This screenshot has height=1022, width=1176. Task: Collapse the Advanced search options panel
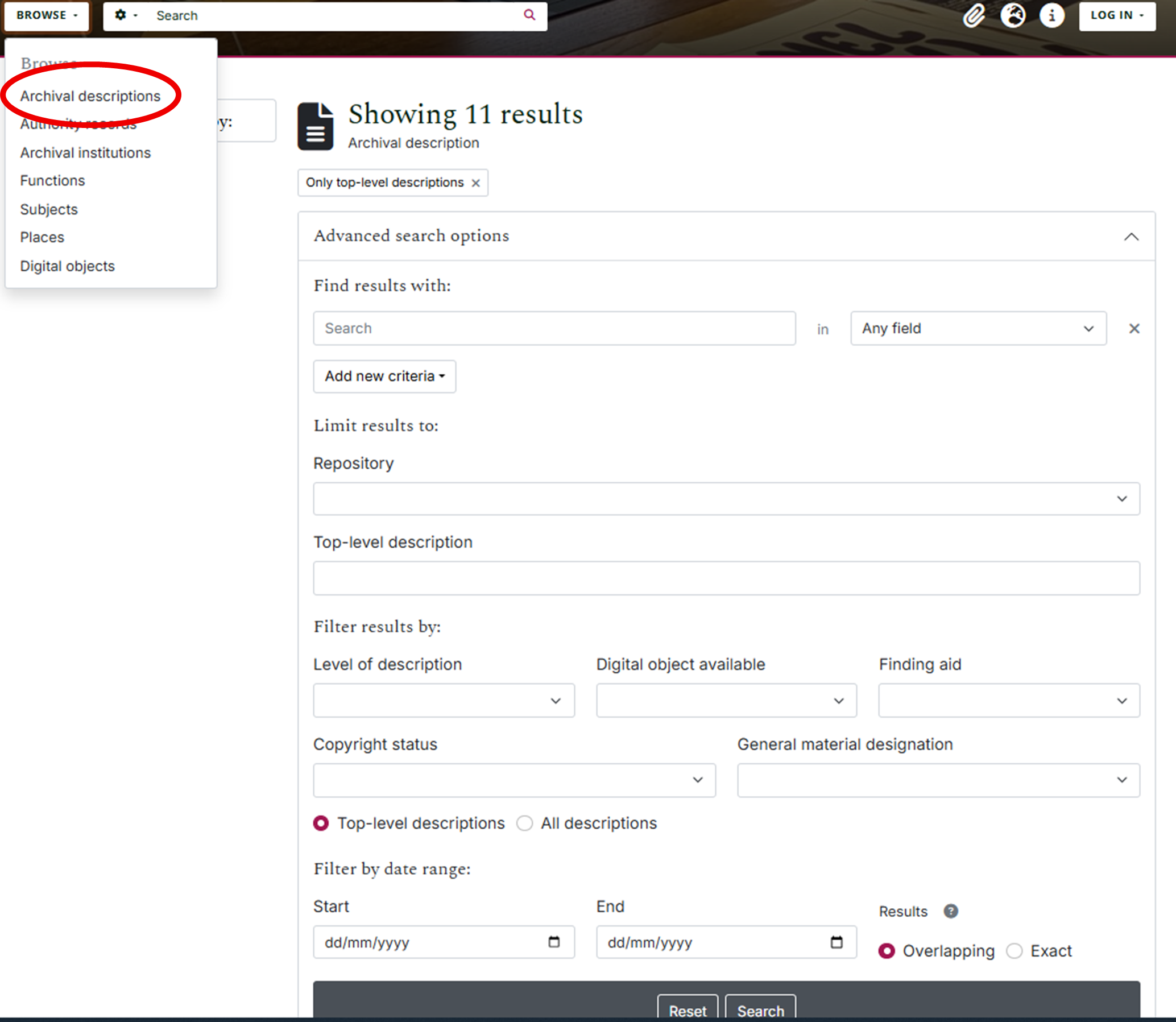(1132, 236)
